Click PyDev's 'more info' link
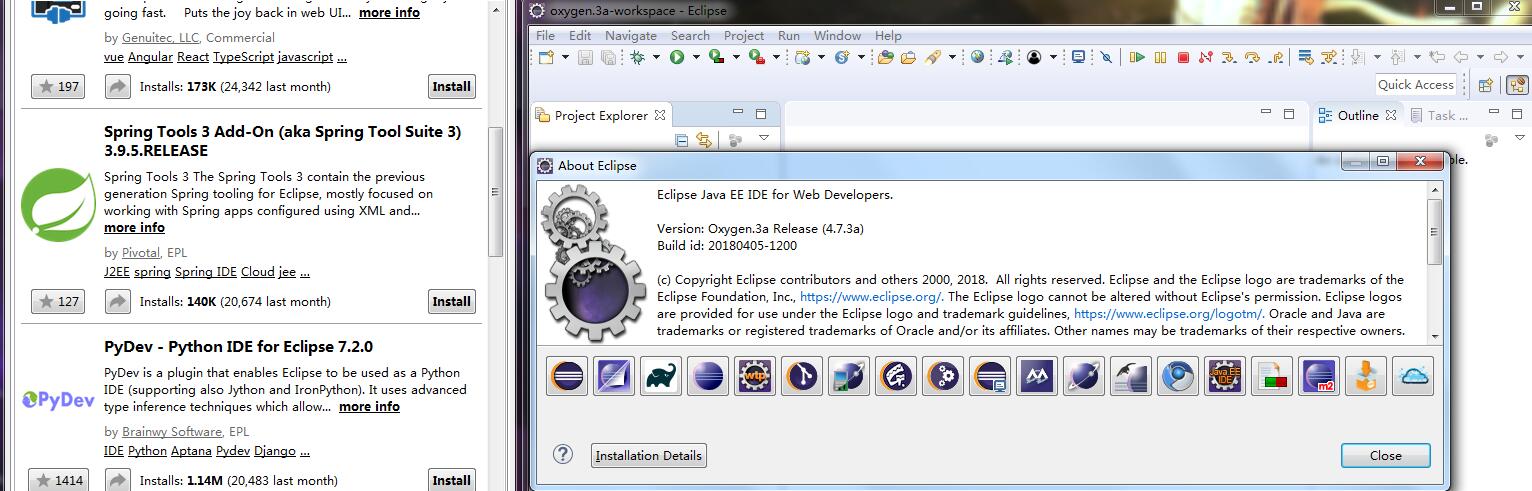 [x=369, y=407]
